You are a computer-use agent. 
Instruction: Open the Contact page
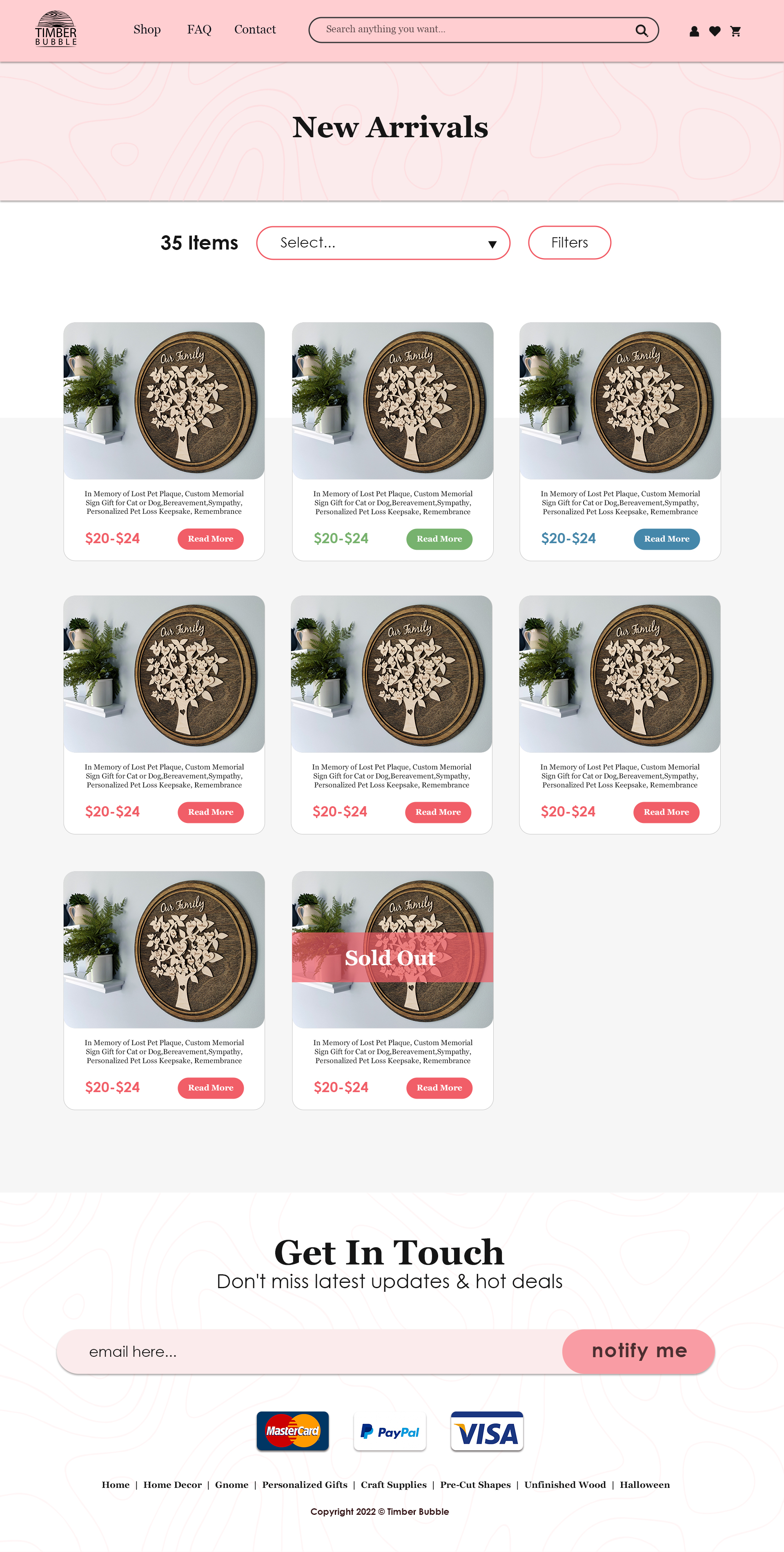click(x=255, y=29)
